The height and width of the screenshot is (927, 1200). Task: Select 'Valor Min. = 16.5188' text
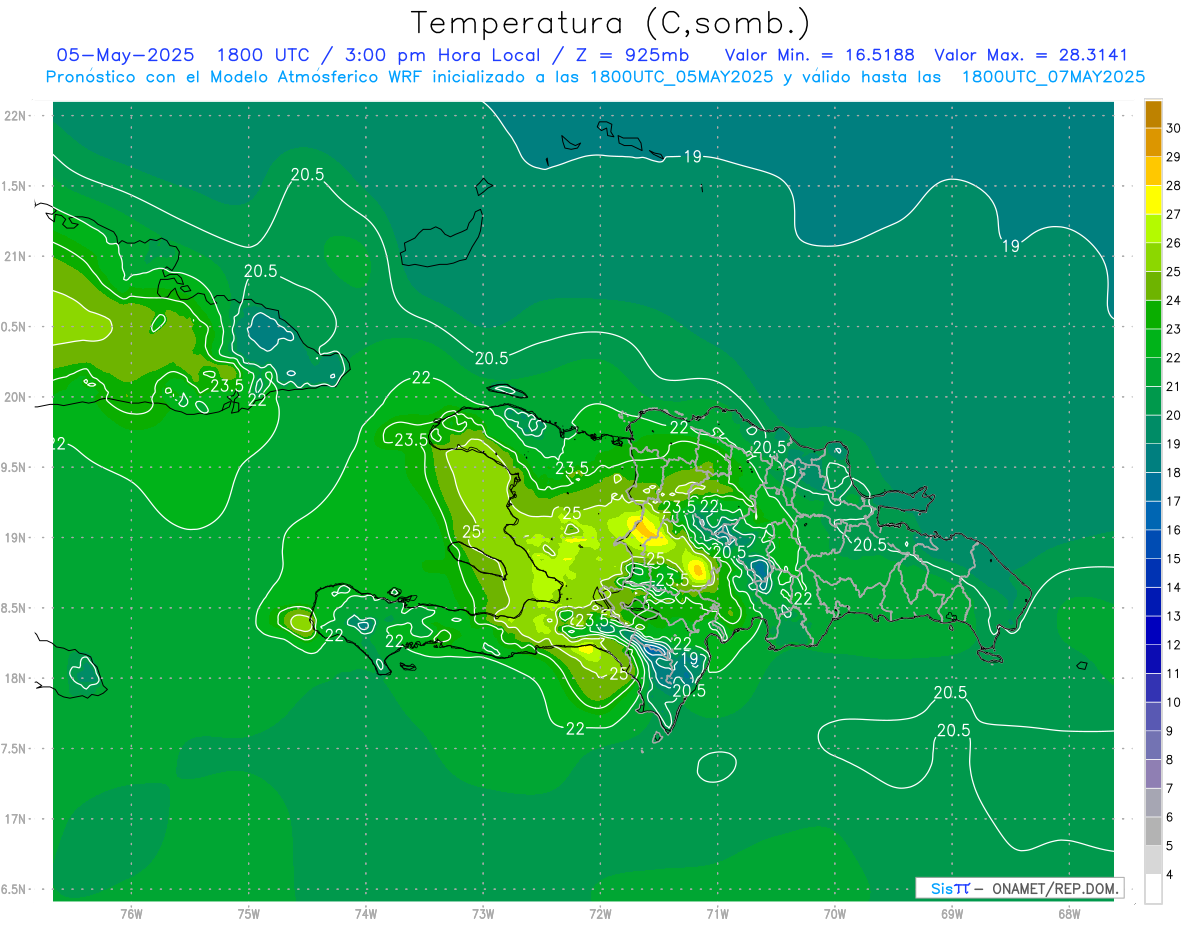819,55
